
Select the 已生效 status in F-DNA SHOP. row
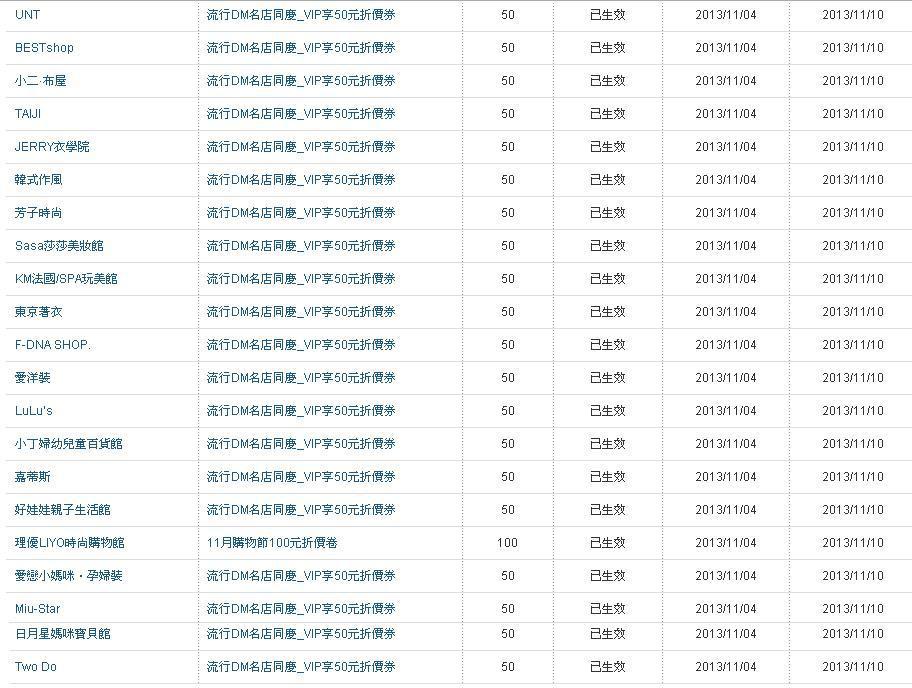(x=608, y=345)
